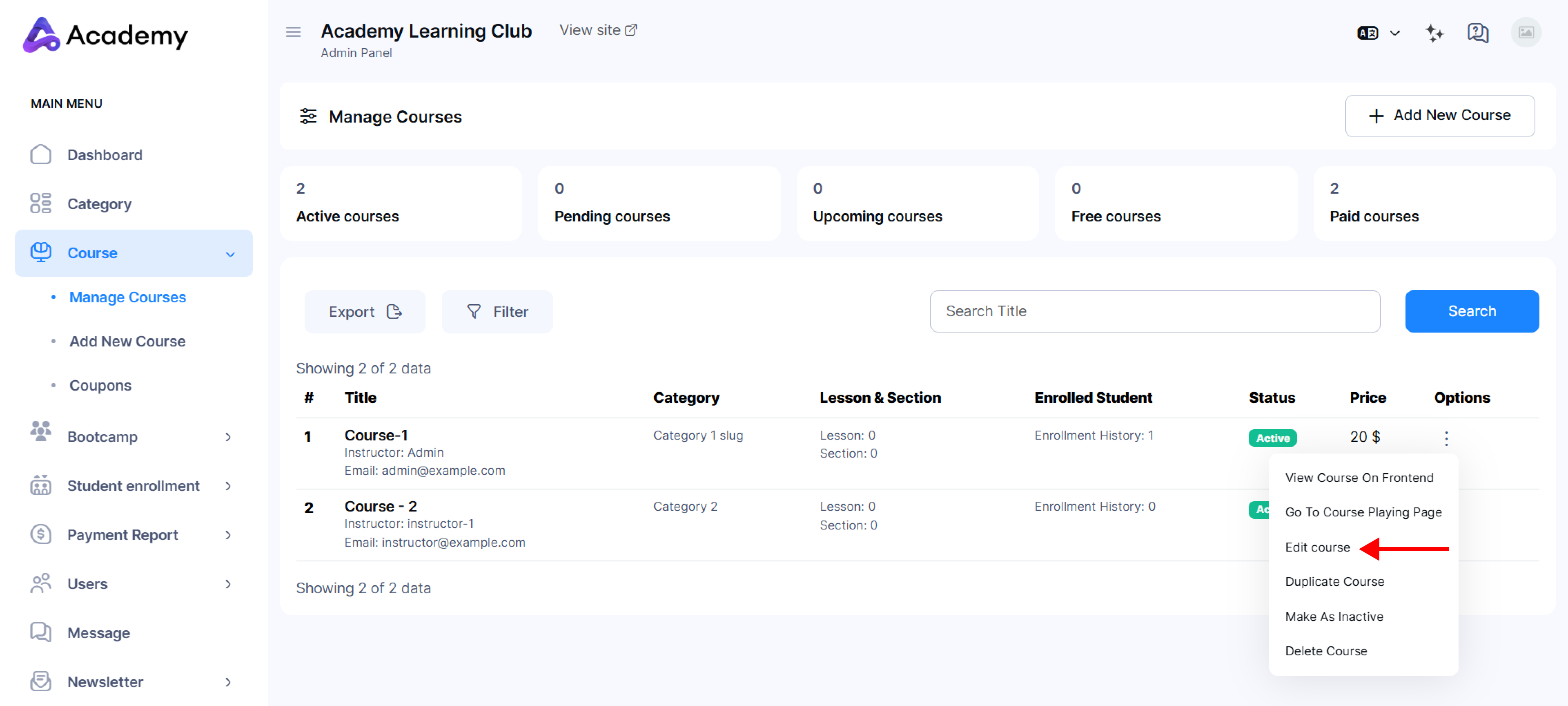Collapse the Course sidebar menu

tap(230, 253)
